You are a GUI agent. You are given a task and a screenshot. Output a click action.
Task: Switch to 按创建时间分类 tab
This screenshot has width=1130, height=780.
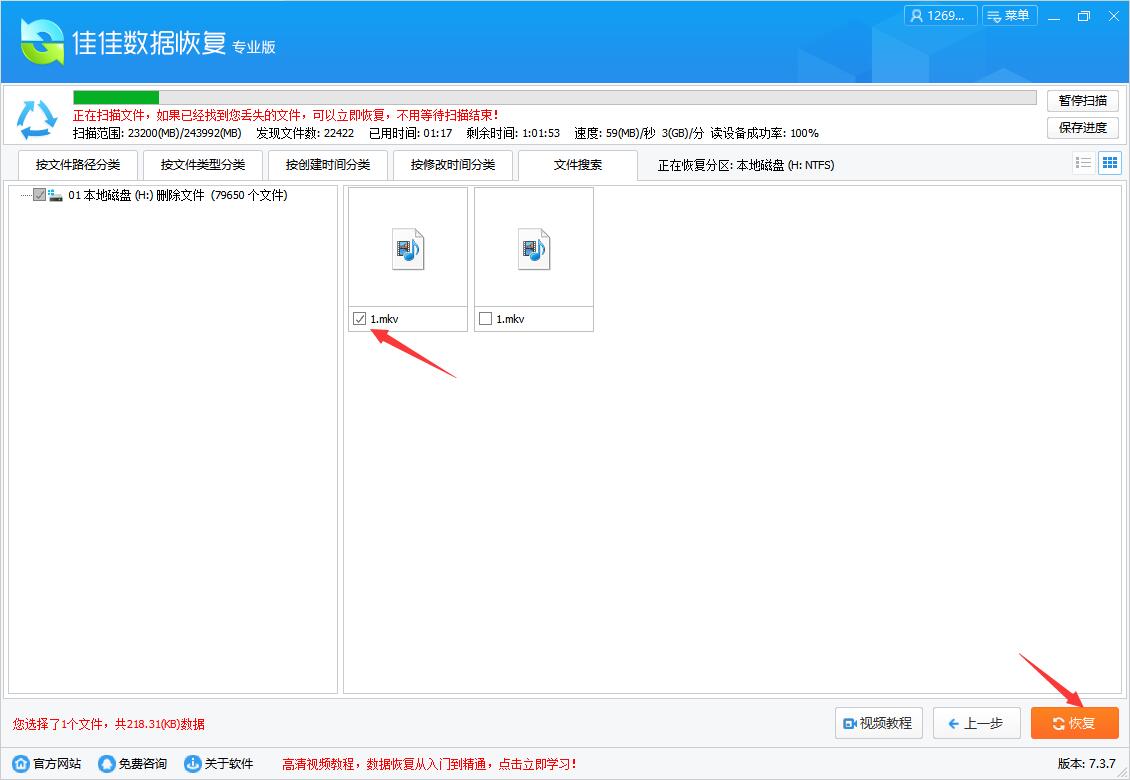pos(328,165)
